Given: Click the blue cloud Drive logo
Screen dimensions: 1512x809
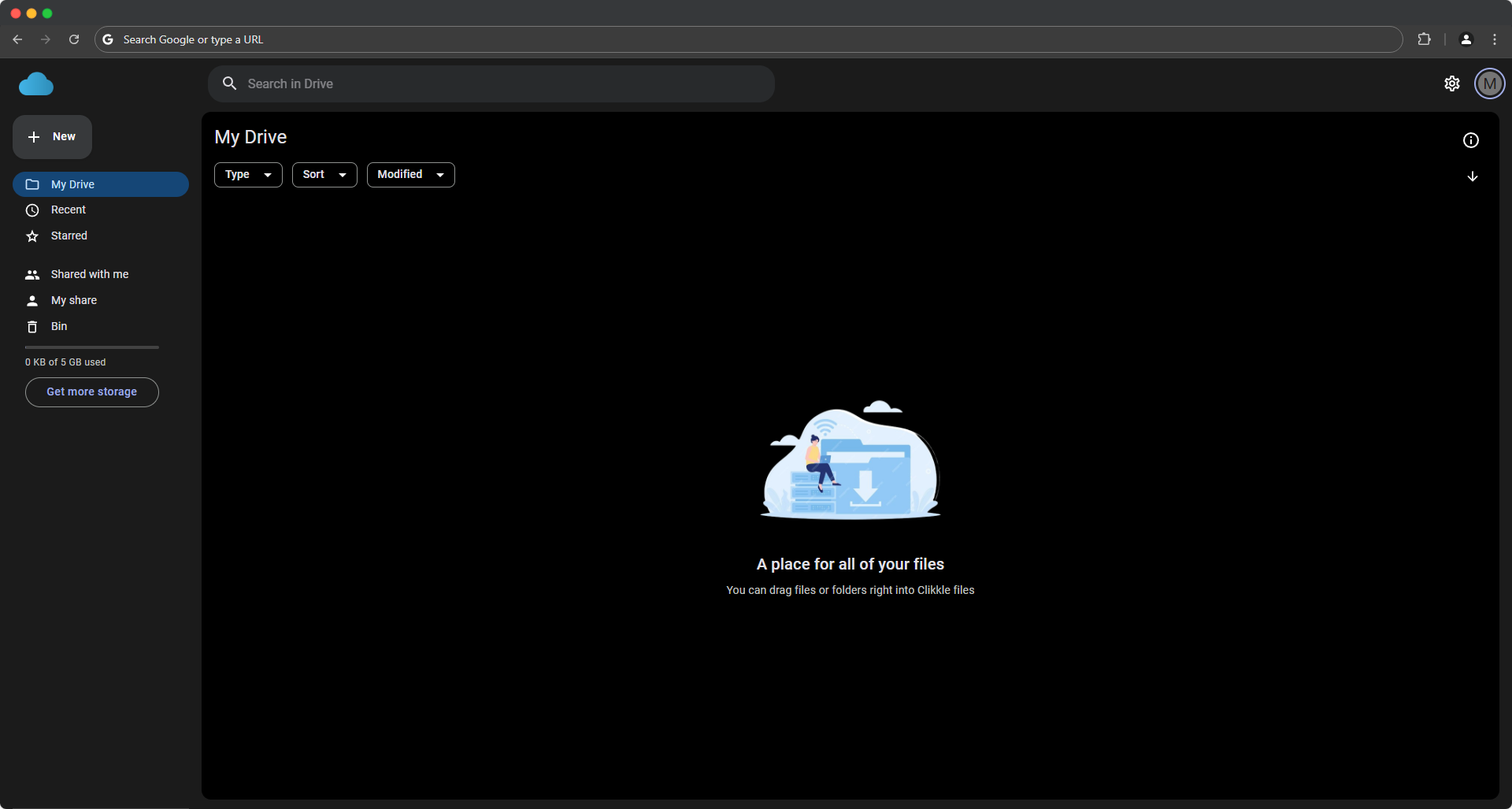Looking at the screenshot, I should tap(36, 83).
